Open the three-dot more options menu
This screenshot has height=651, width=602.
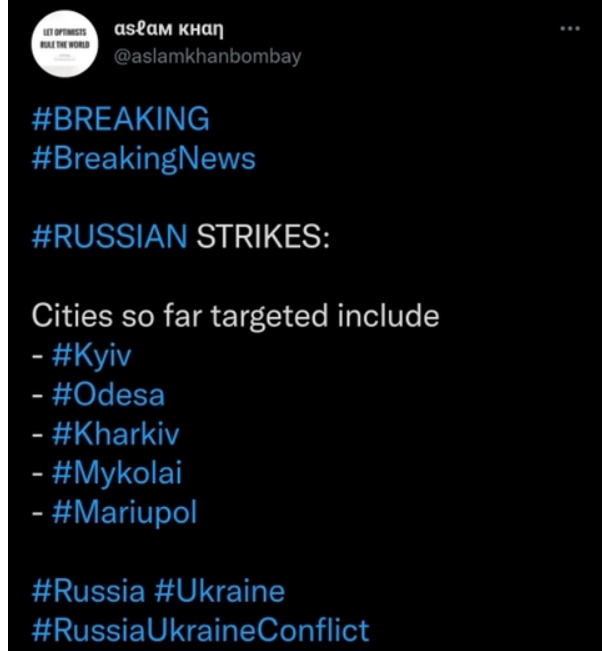pyautogui.click(x=570, y=29)
